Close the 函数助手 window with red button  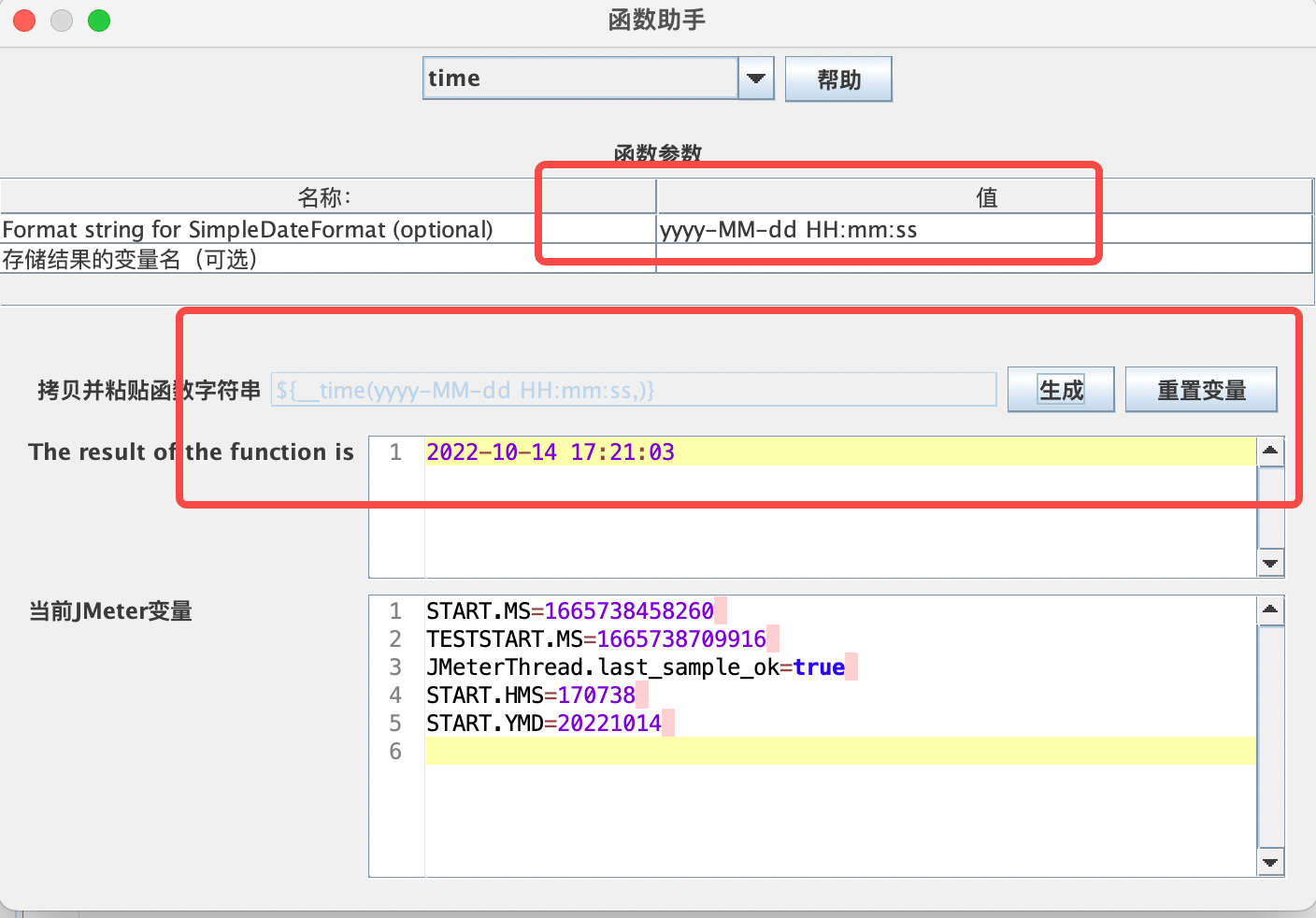click(24, 21)
